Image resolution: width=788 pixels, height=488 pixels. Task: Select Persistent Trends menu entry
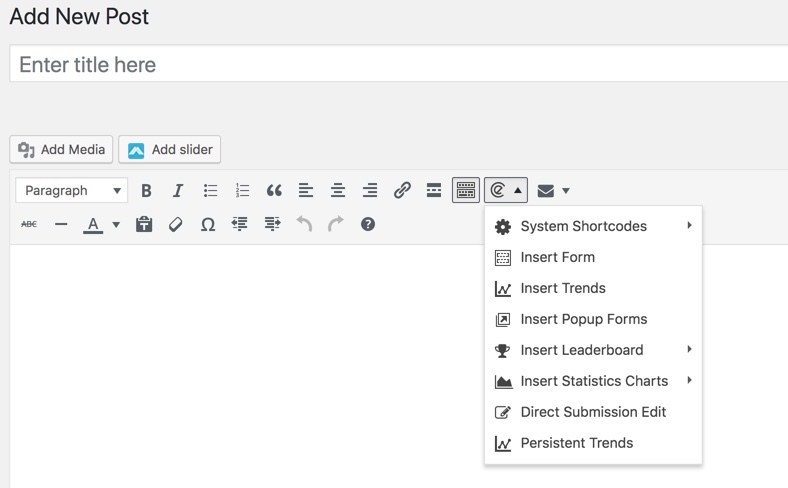(576, 443)
